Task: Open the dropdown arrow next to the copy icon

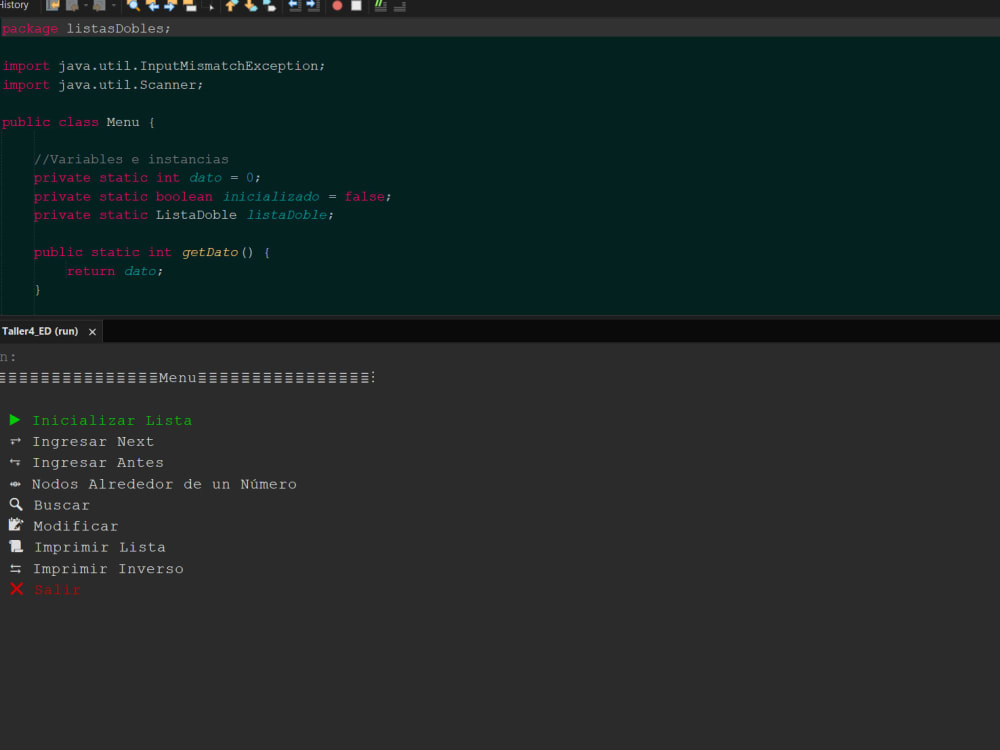Action: (x=86, y=6)
